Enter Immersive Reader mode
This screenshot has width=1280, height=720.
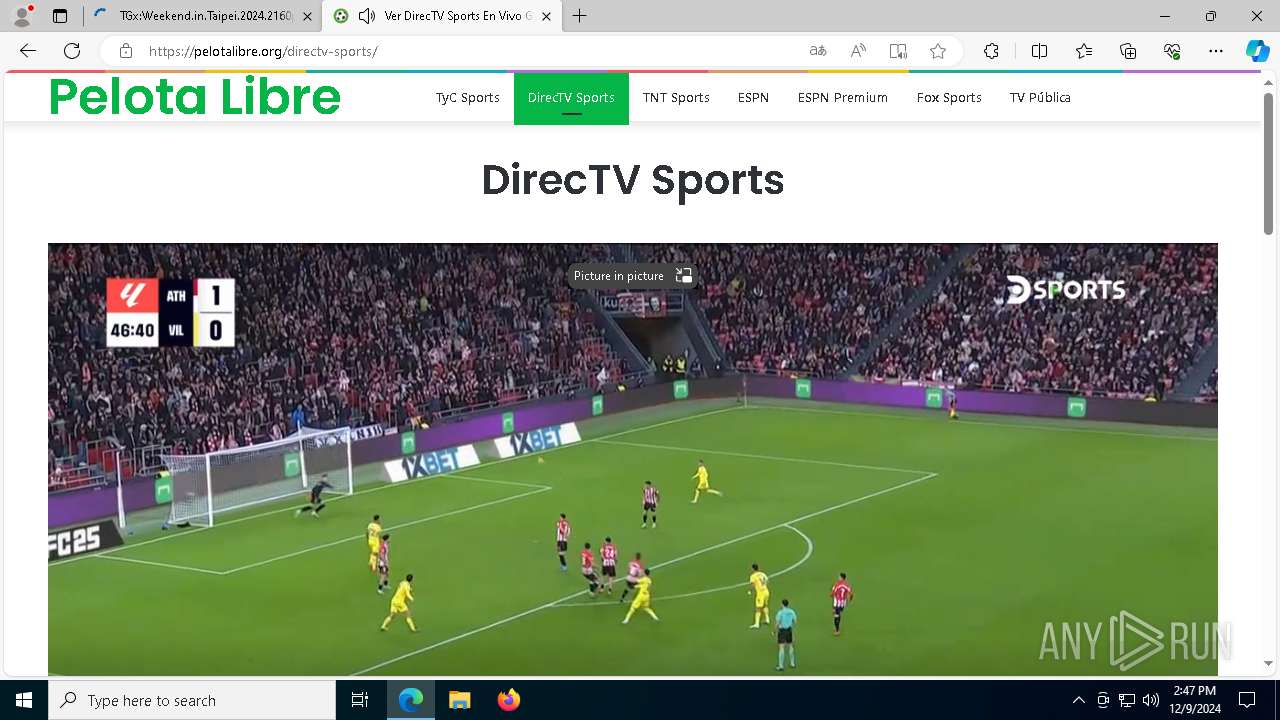[x=898, y=51]
